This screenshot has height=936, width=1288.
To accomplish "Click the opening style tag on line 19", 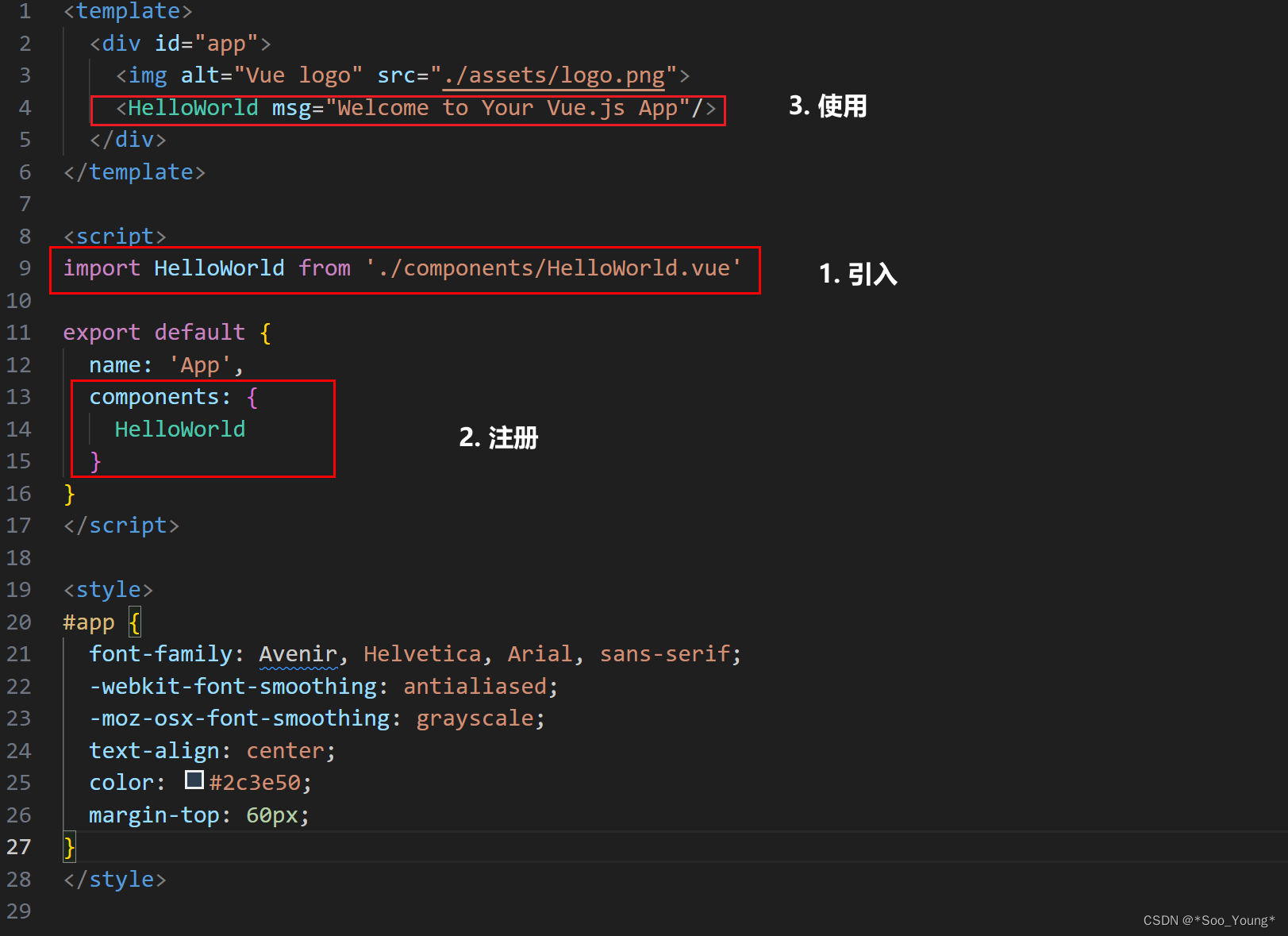I will click(109, 590).
